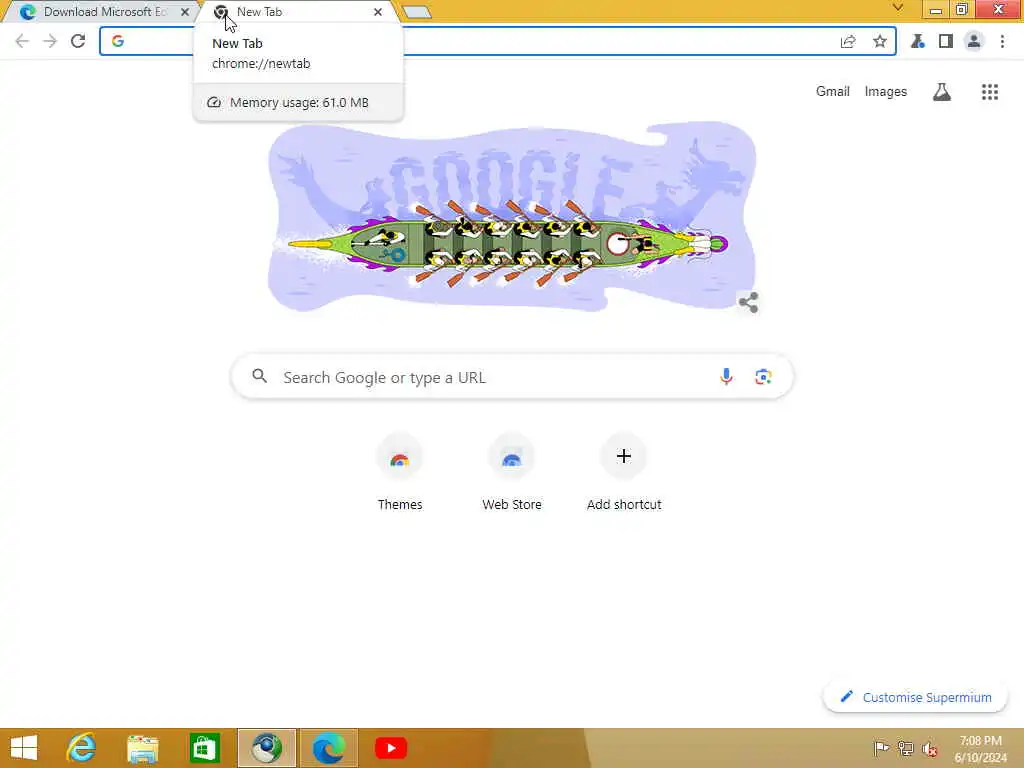Launch Internet Explorer from taskbar
Image resolution: width=1024 pixels, height=768 pixels.
[82, 748]
